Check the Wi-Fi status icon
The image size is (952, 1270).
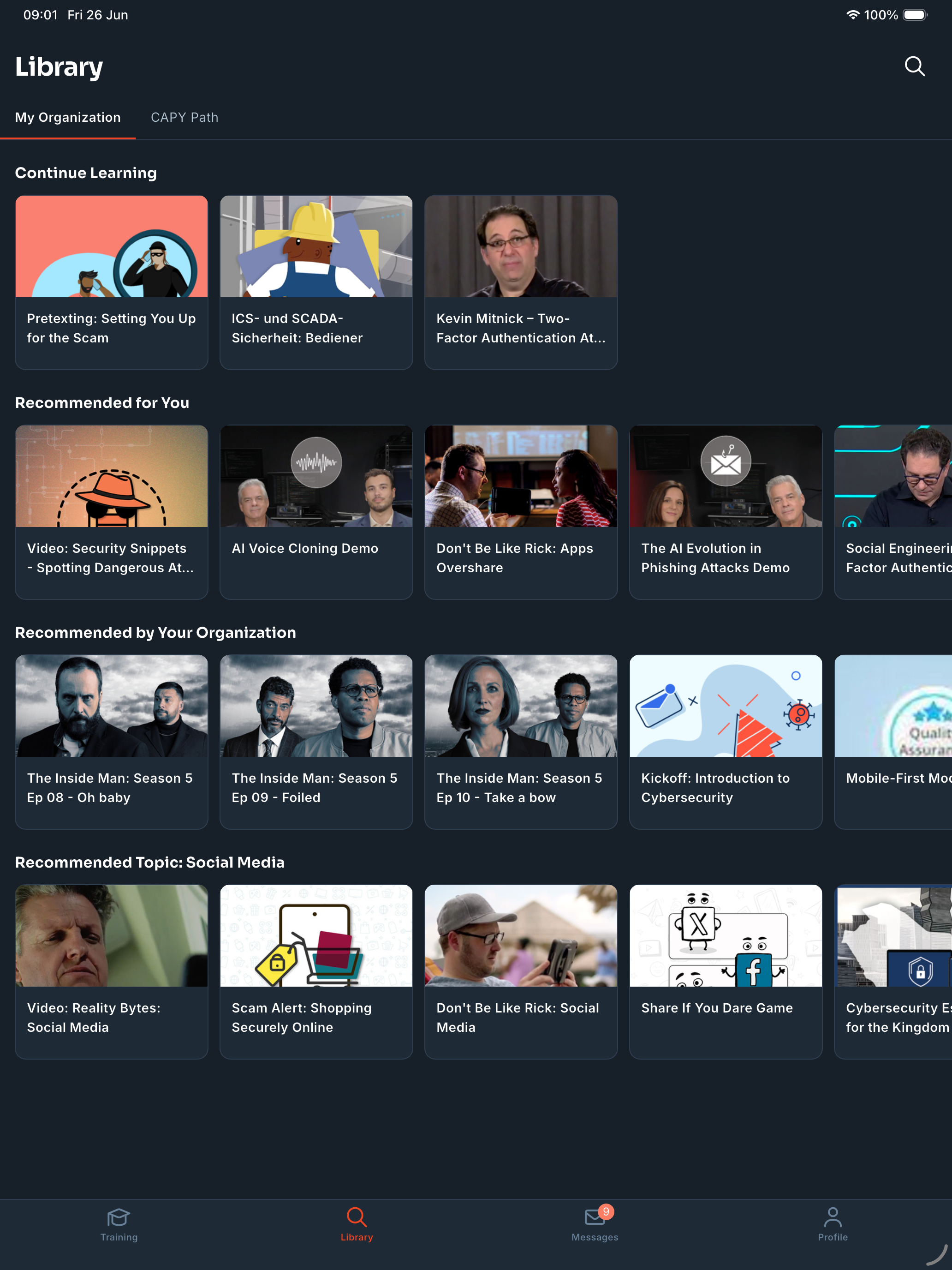click(853, 15)
